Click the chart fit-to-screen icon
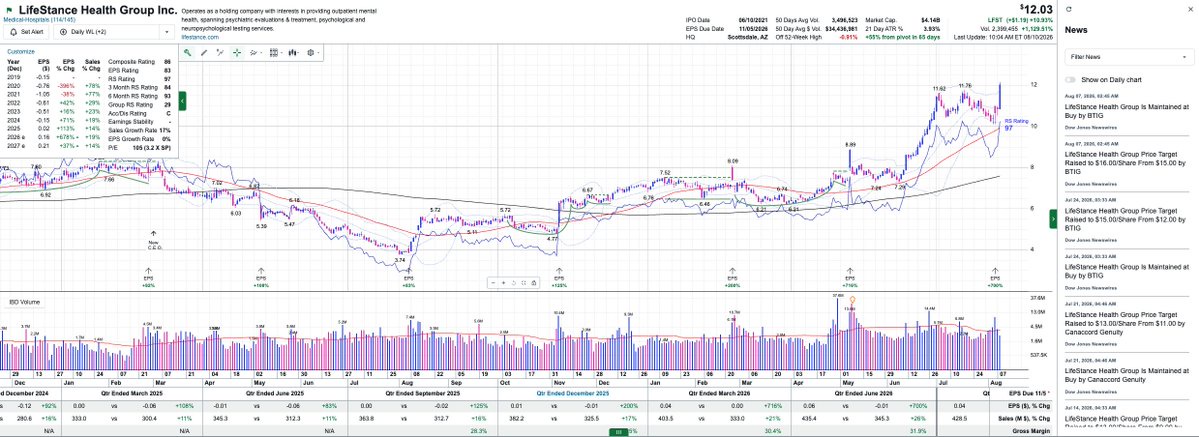1199x437 pixels. coord(523,282)
